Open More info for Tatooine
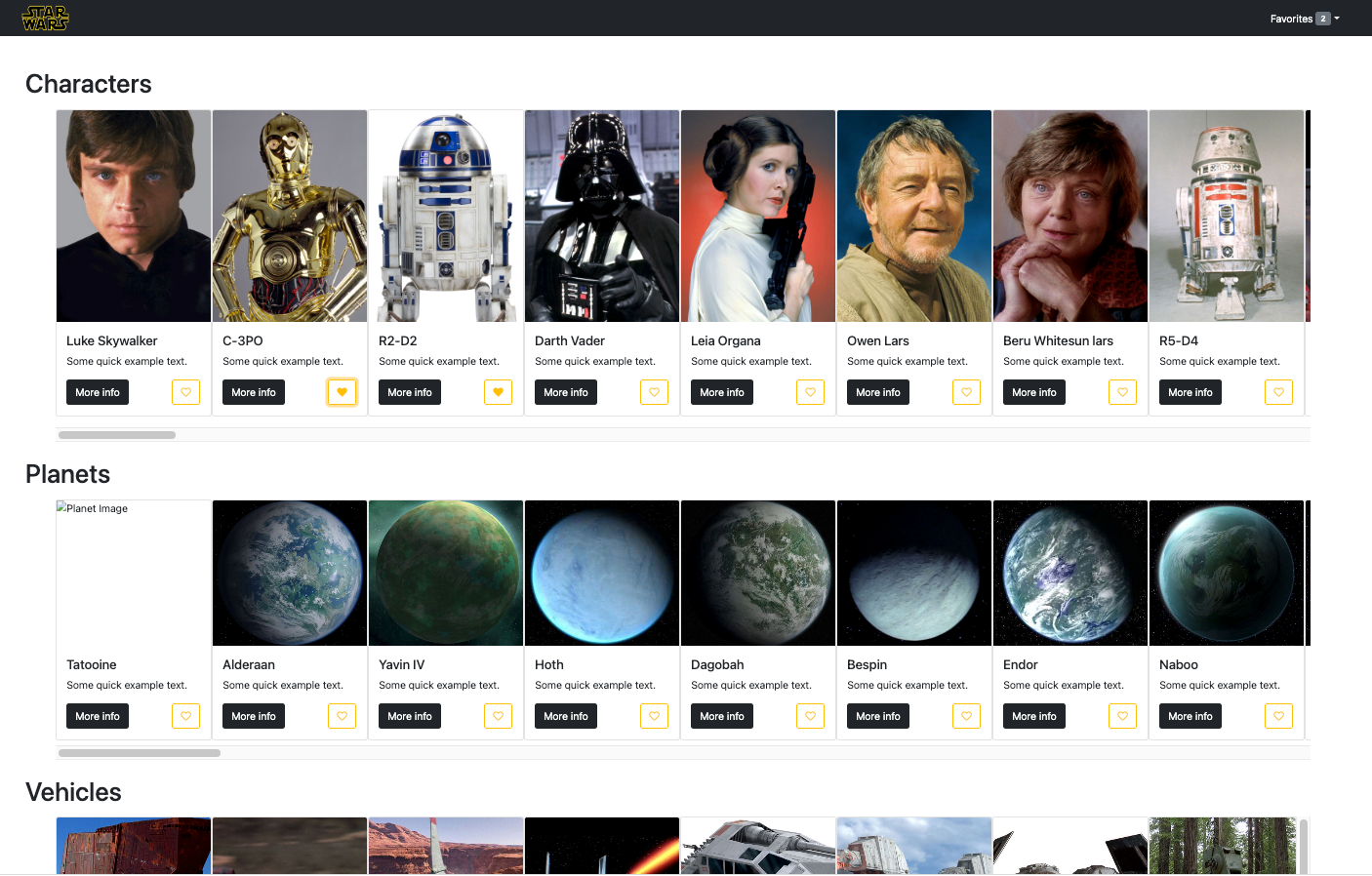 98,716
